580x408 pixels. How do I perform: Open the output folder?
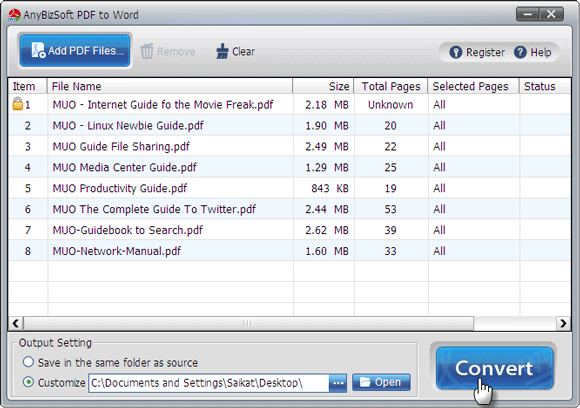(381, 382)
